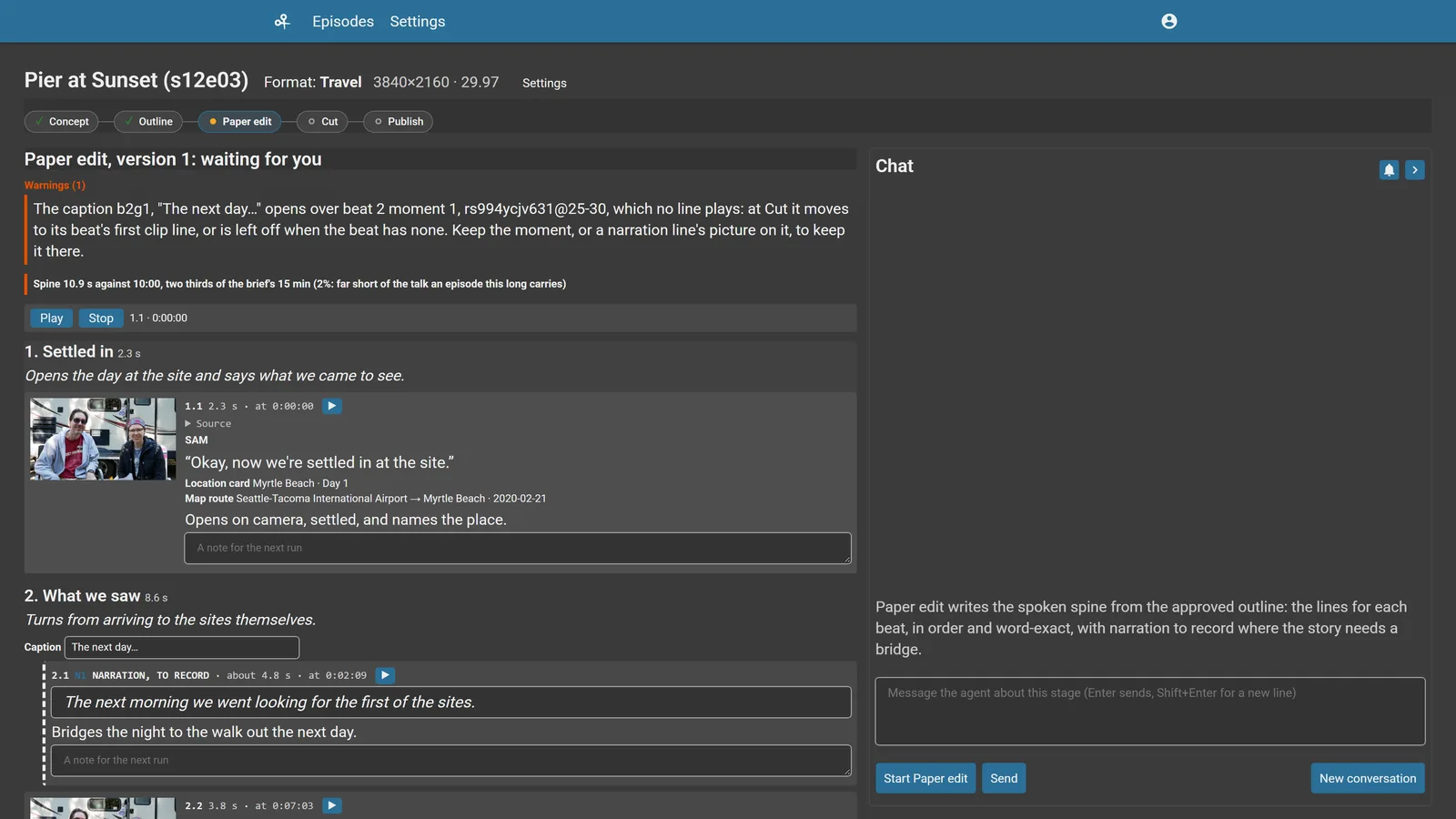
Task: Click the app logo icon in header
Action: [x=282, y=21]
